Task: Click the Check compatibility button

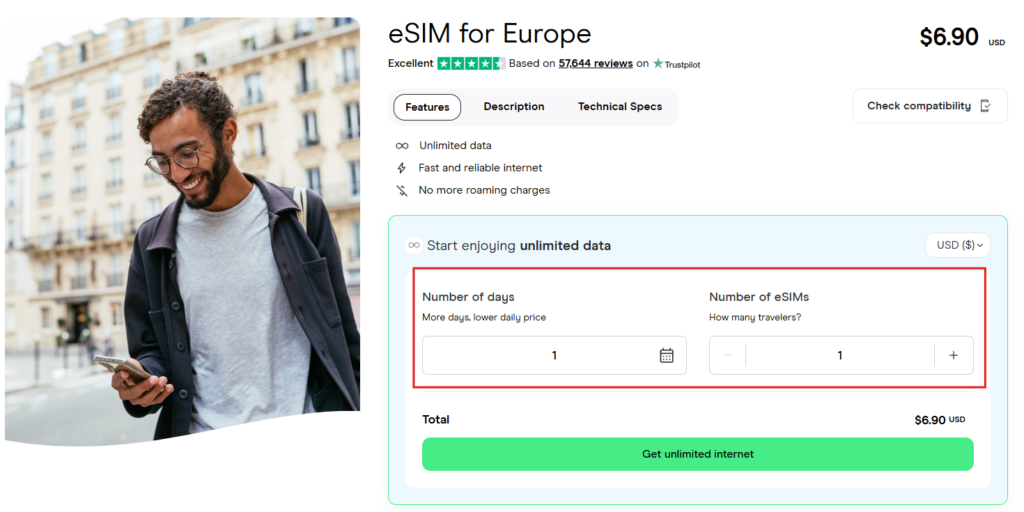Action: (x=930, y=106)
